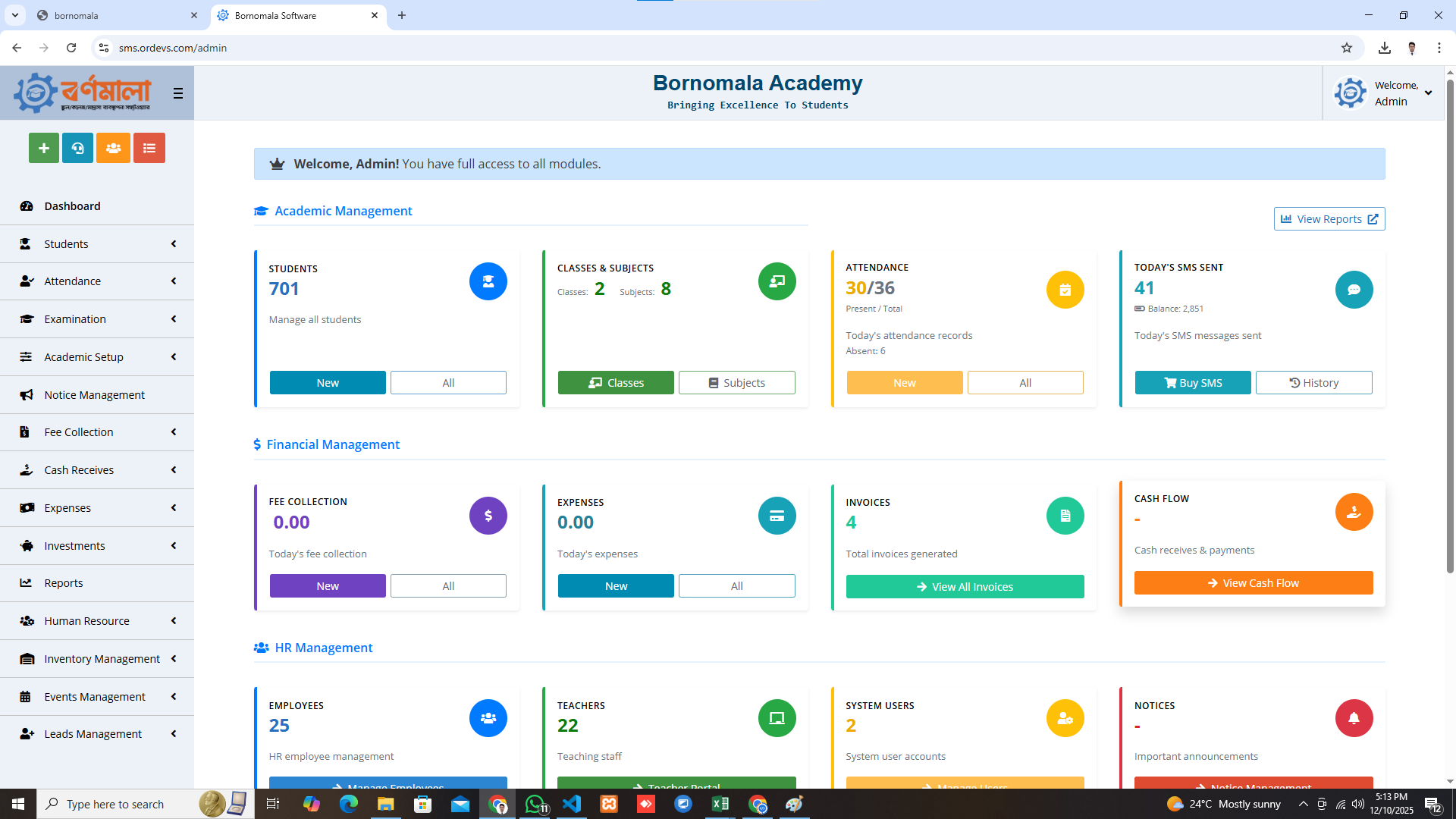Click the yellow Attendance calendar-check icon
This screenshot has height=819, width=1456.
coord(1065,290)
